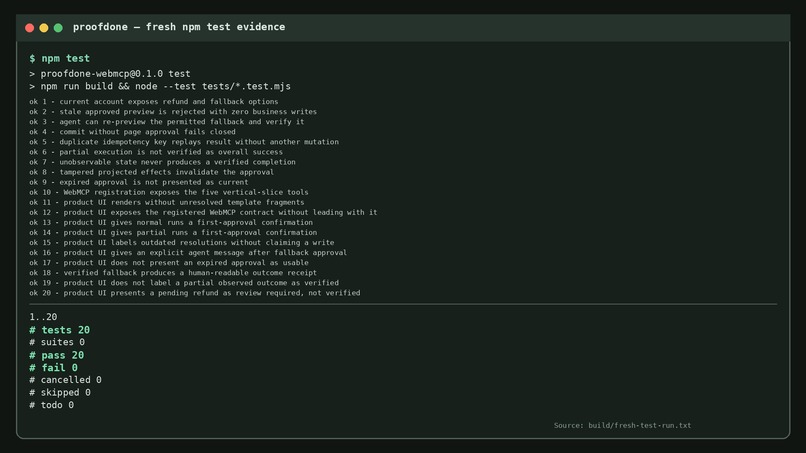Image resolution: width=806 pixels, height=453 pixels.
Task: Select 'ok 14 - product UI gives partial runs' line
Action: click(173, 232)
